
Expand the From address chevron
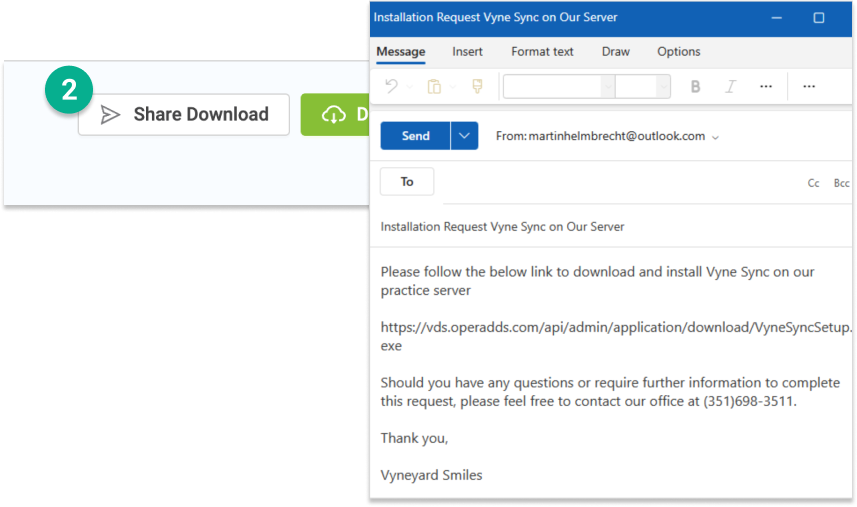[715, 137]
